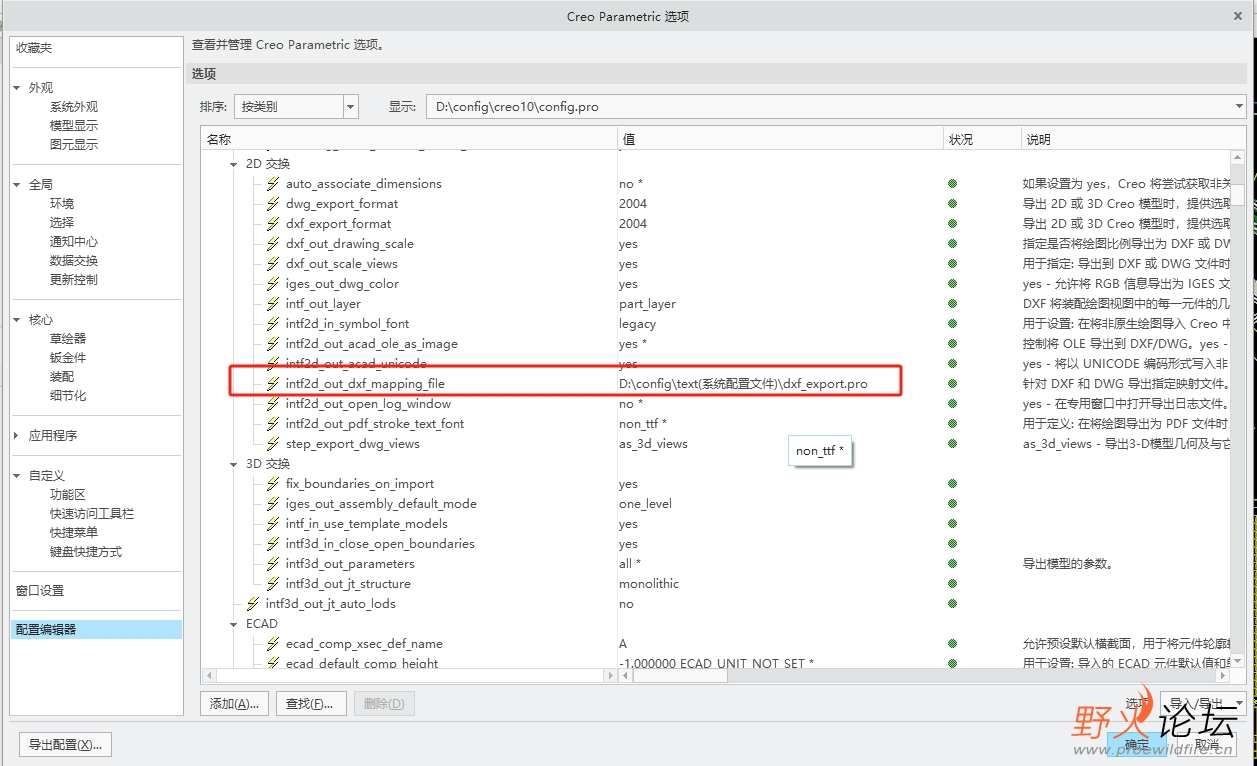Click lightning icon beside dxf_out_scale_views
Screen dimensions: 1257x766
tap(273, 264)
